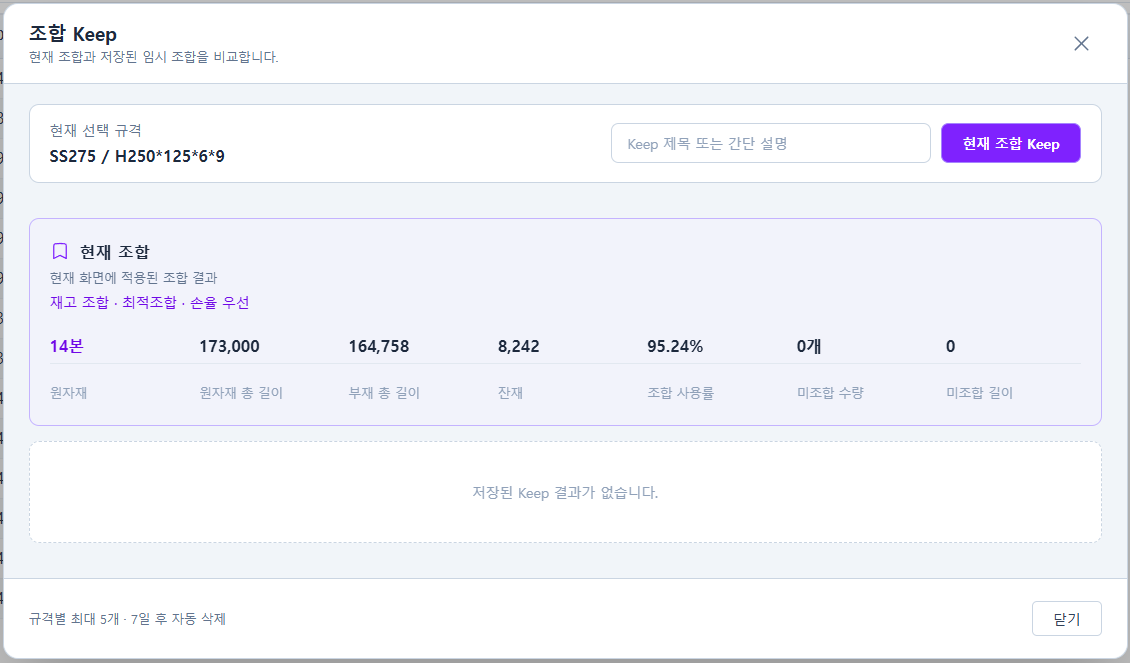This screenshot has width=1130, height=663.
Task: Click the 미조합 길이 label
Action: pyautogui.click(x=979, y=393)
